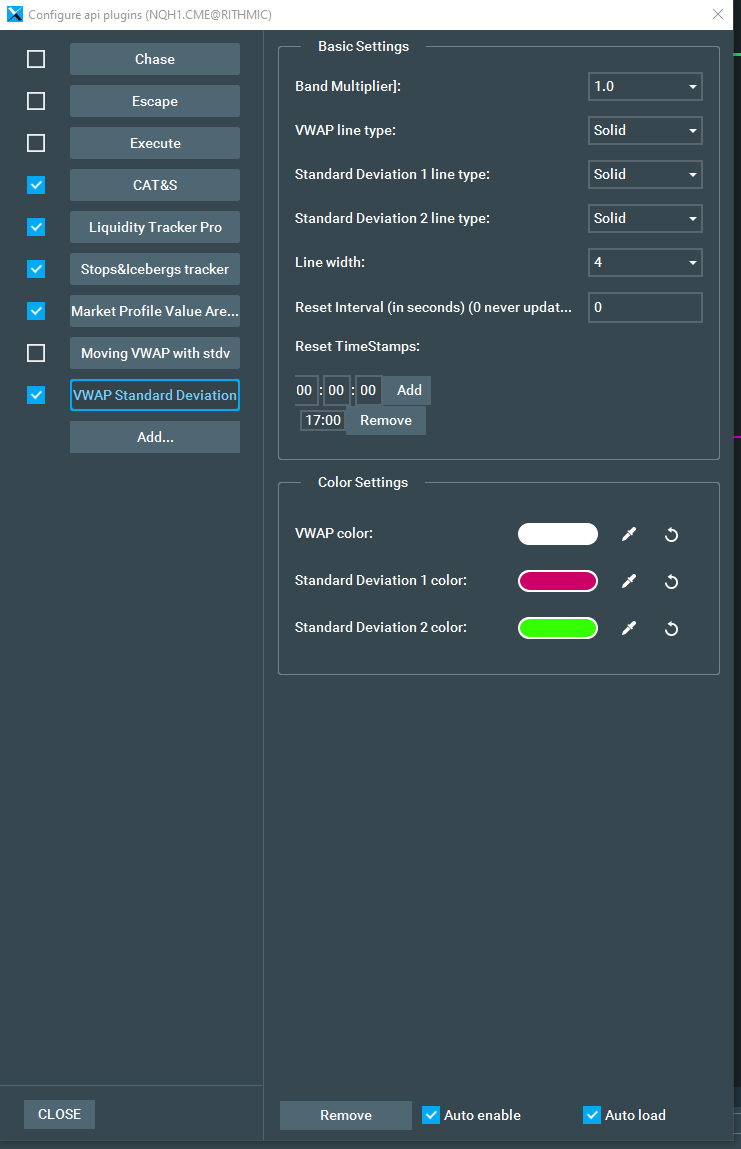Click the pencil icon for Standard Deviation 1 color
741x1149 pixels.
point(629,581)
